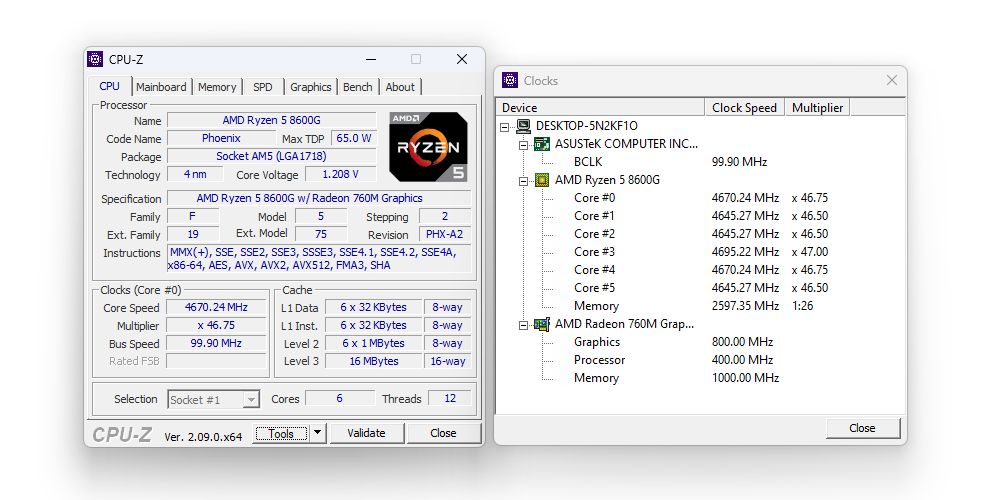Click the Bus Speed value 99.90 MHz

216,343
